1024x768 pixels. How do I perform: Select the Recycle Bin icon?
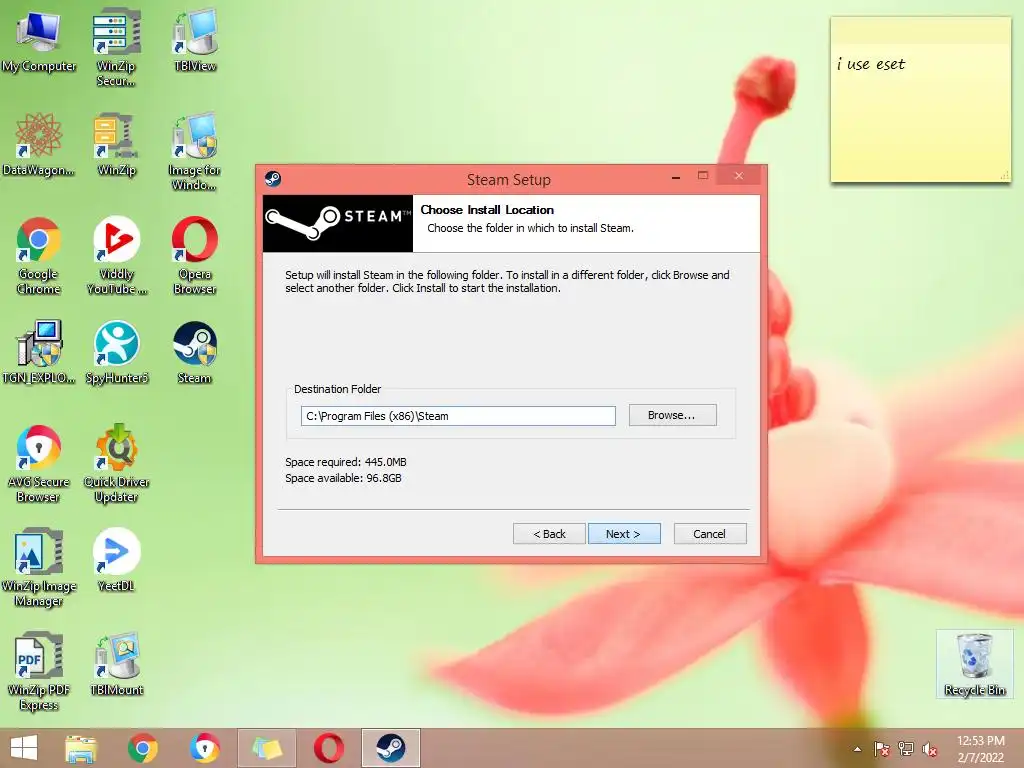[974, 665]
